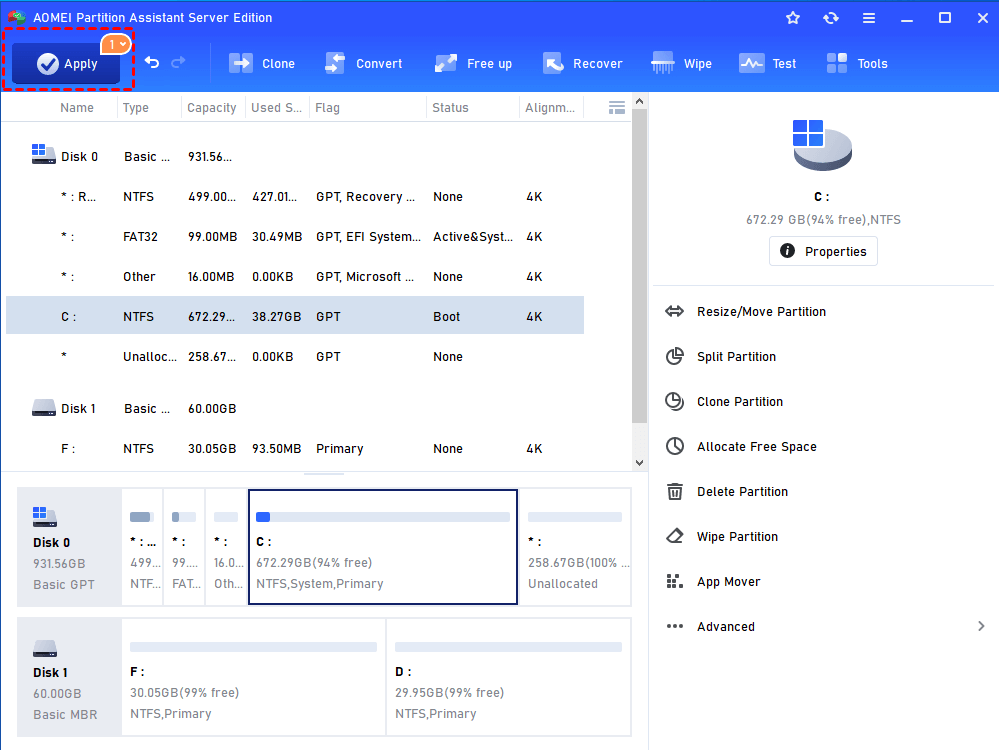The width and height of the screenshot is (999, 750).
Task: Open Properties of C: partition
Action: tap(823, 251)
